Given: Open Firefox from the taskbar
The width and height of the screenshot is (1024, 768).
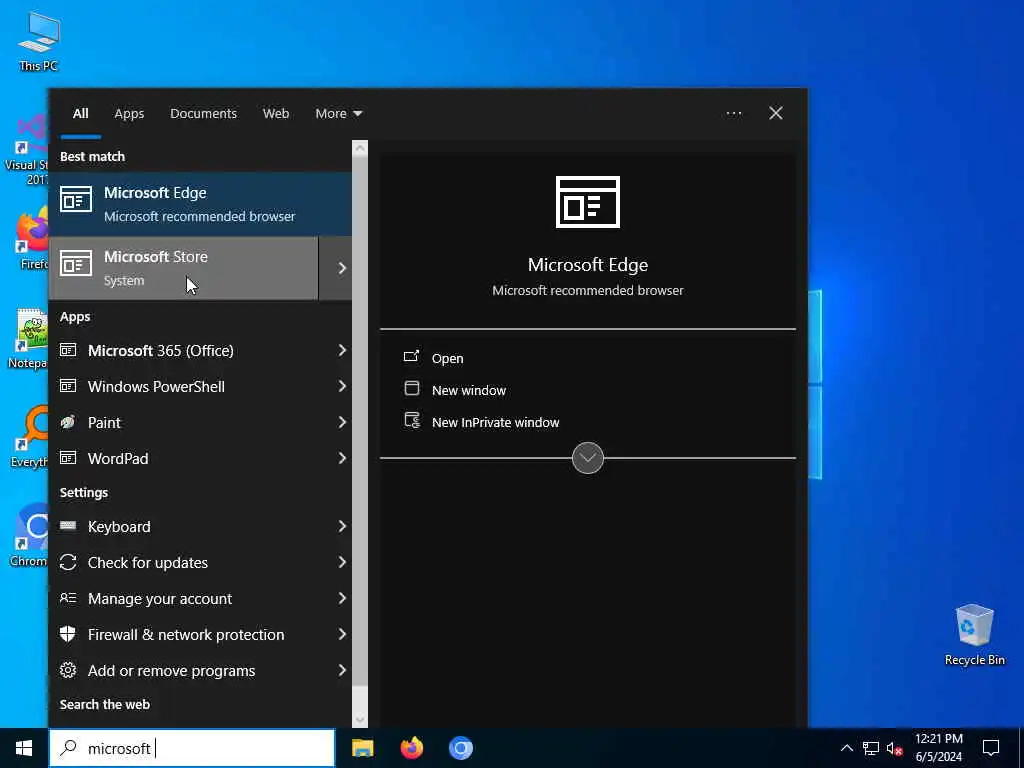Looking at the screenshot, I should click(411, 748).
